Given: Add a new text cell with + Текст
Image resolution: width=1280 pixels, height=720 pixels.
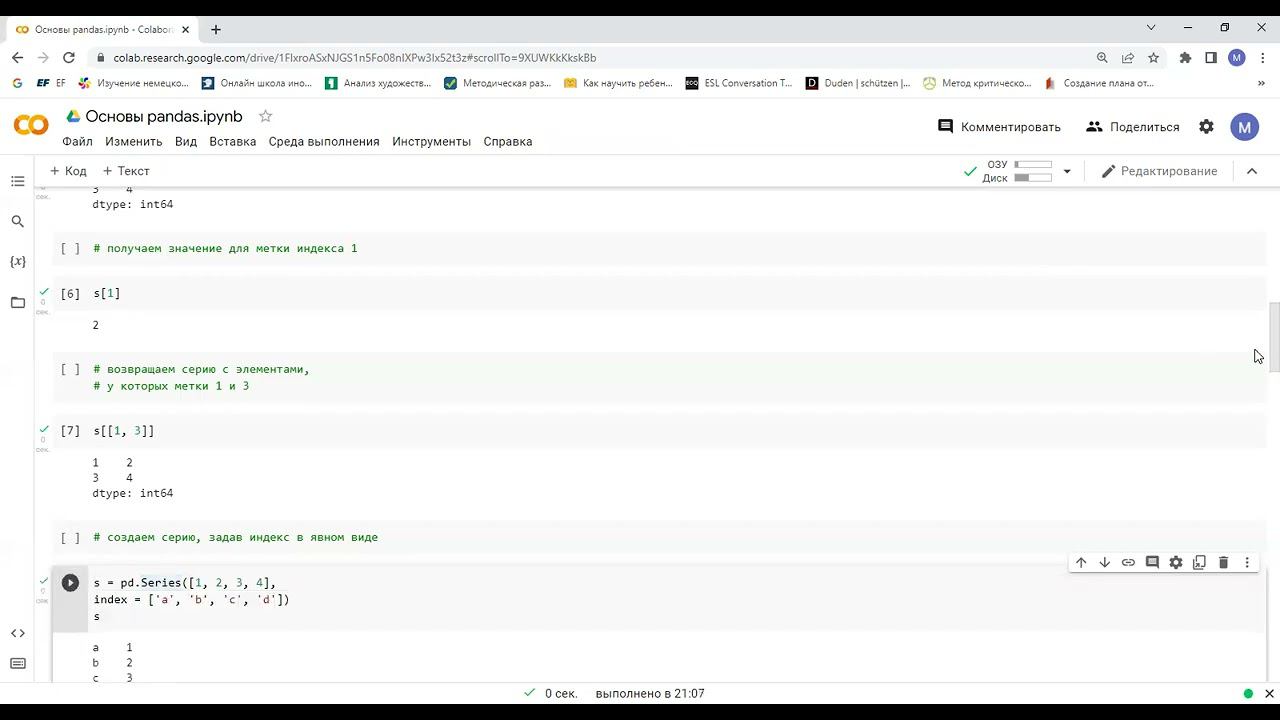Looking at the screenshot, I should (x=126, y=171).
